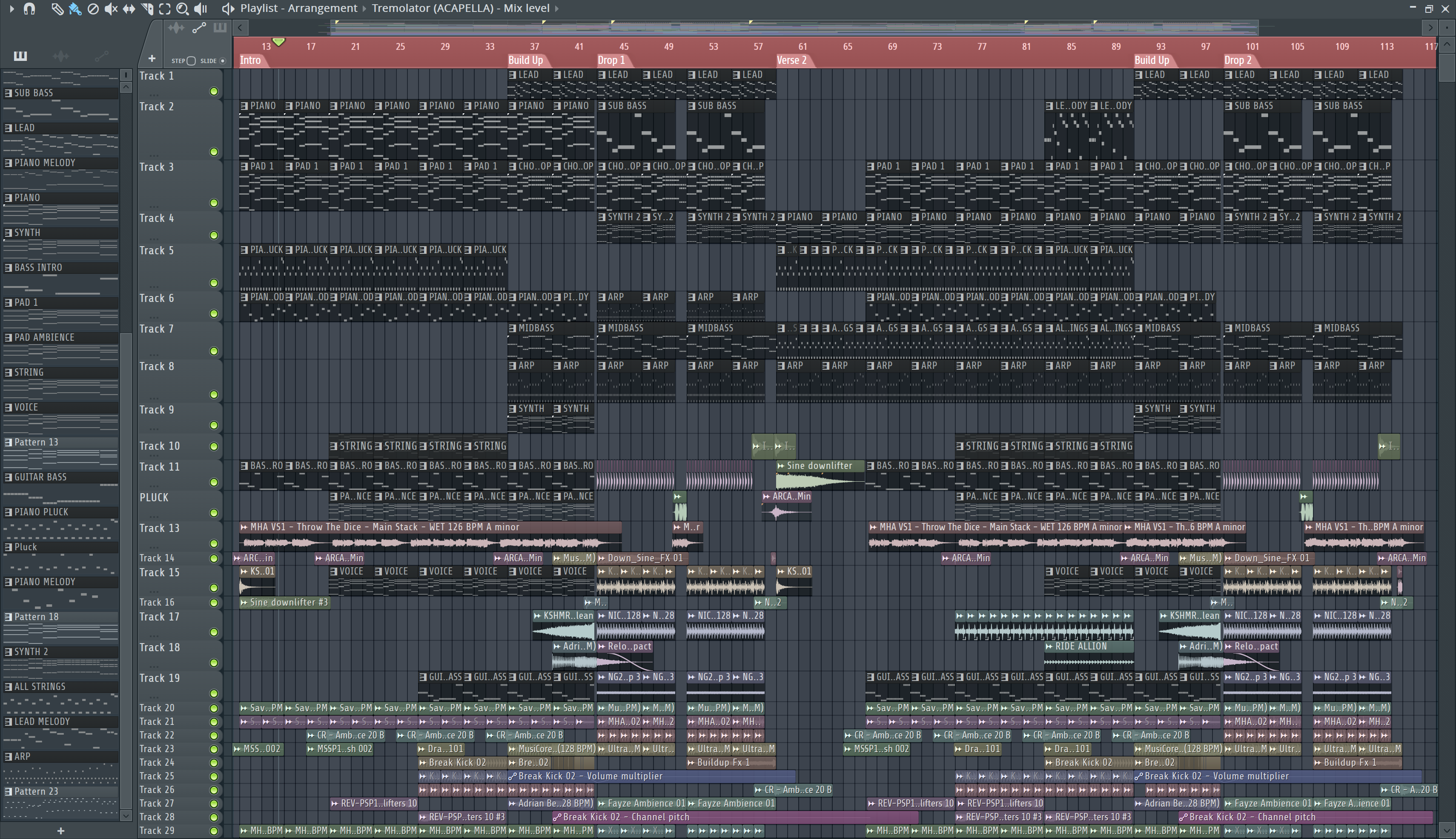This screenshot has height=839, width=1456.
Task: Mute Track 5 with green light
Action: click(x=214, y=283)
